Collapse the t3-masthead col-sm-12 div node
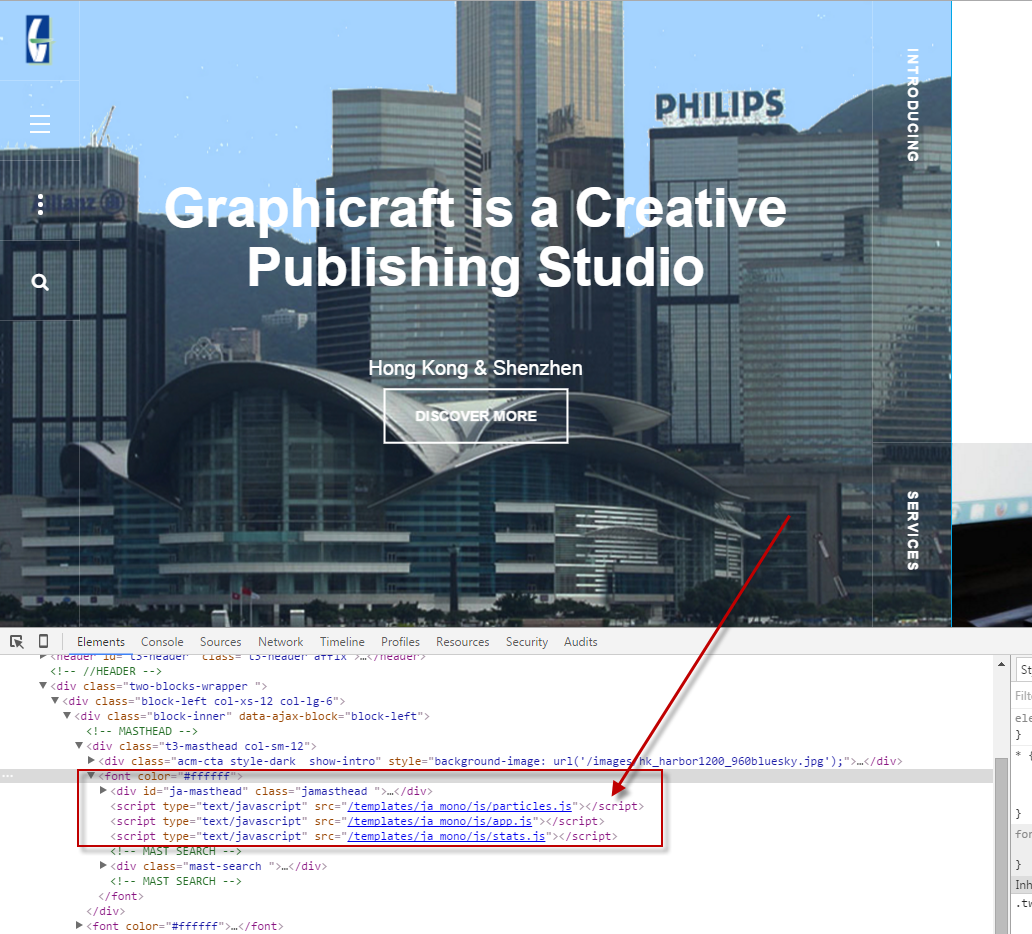 (x=79, y=746)
